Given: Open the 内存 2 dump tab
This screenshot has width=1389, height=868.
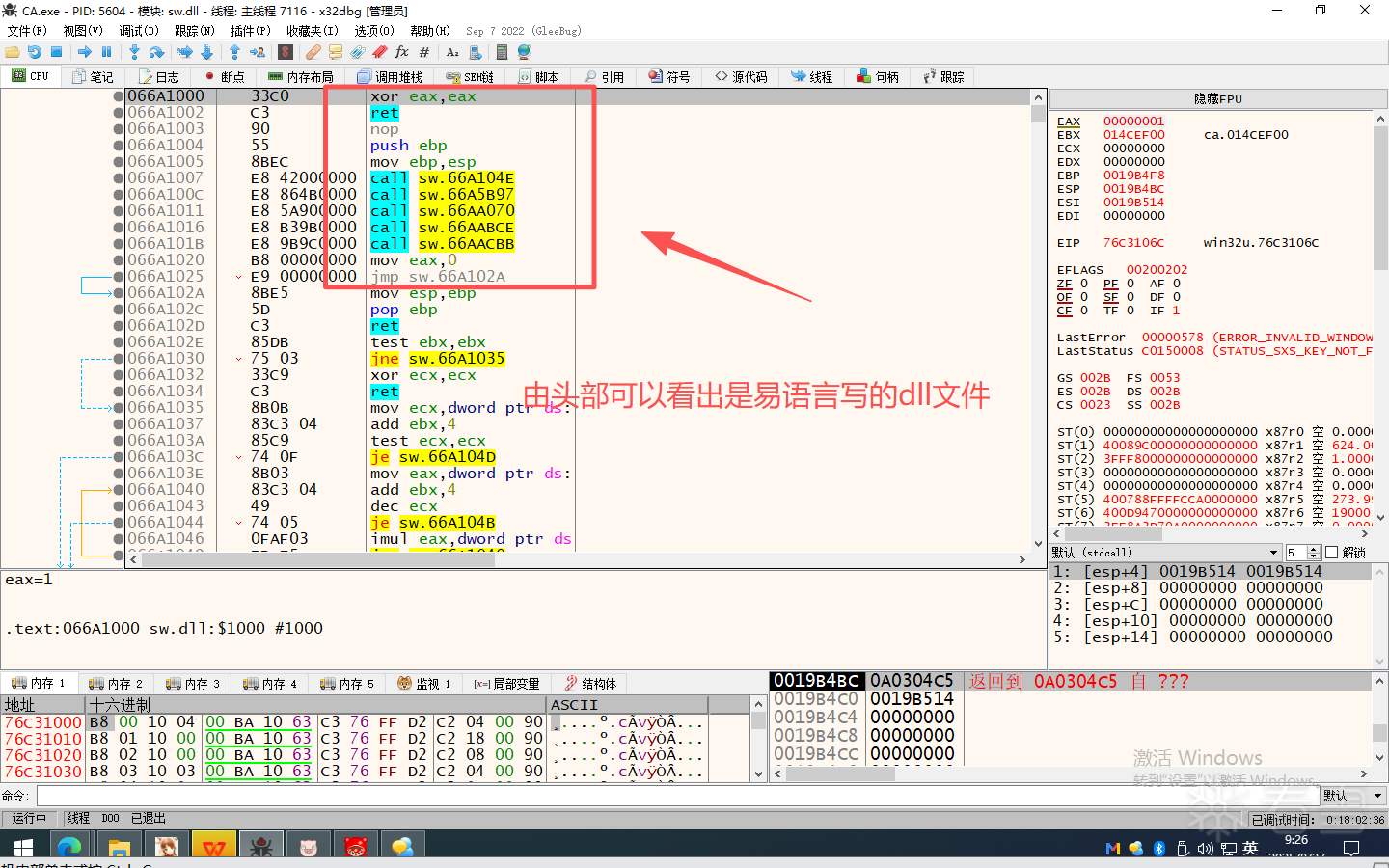Looking at the screenshot, I should 116,684.
